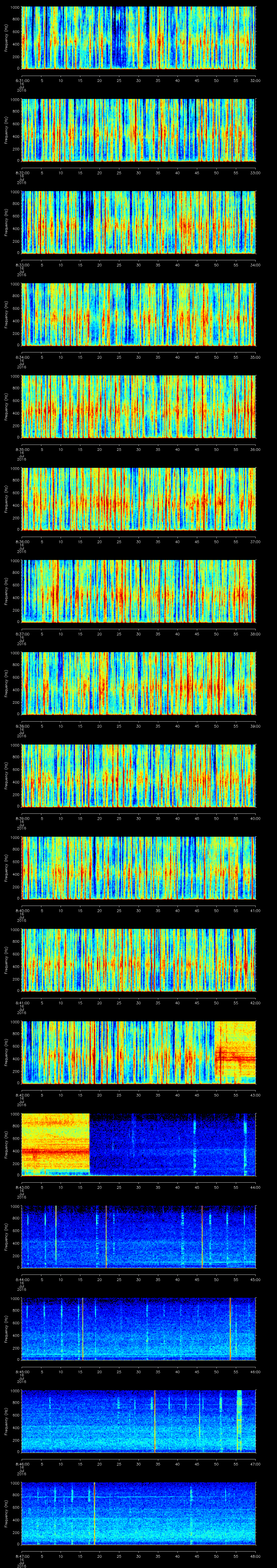Click the '32:00' end-time label of first panel
The height and width of the screenshot is (1568, 277).
[255, 80]
